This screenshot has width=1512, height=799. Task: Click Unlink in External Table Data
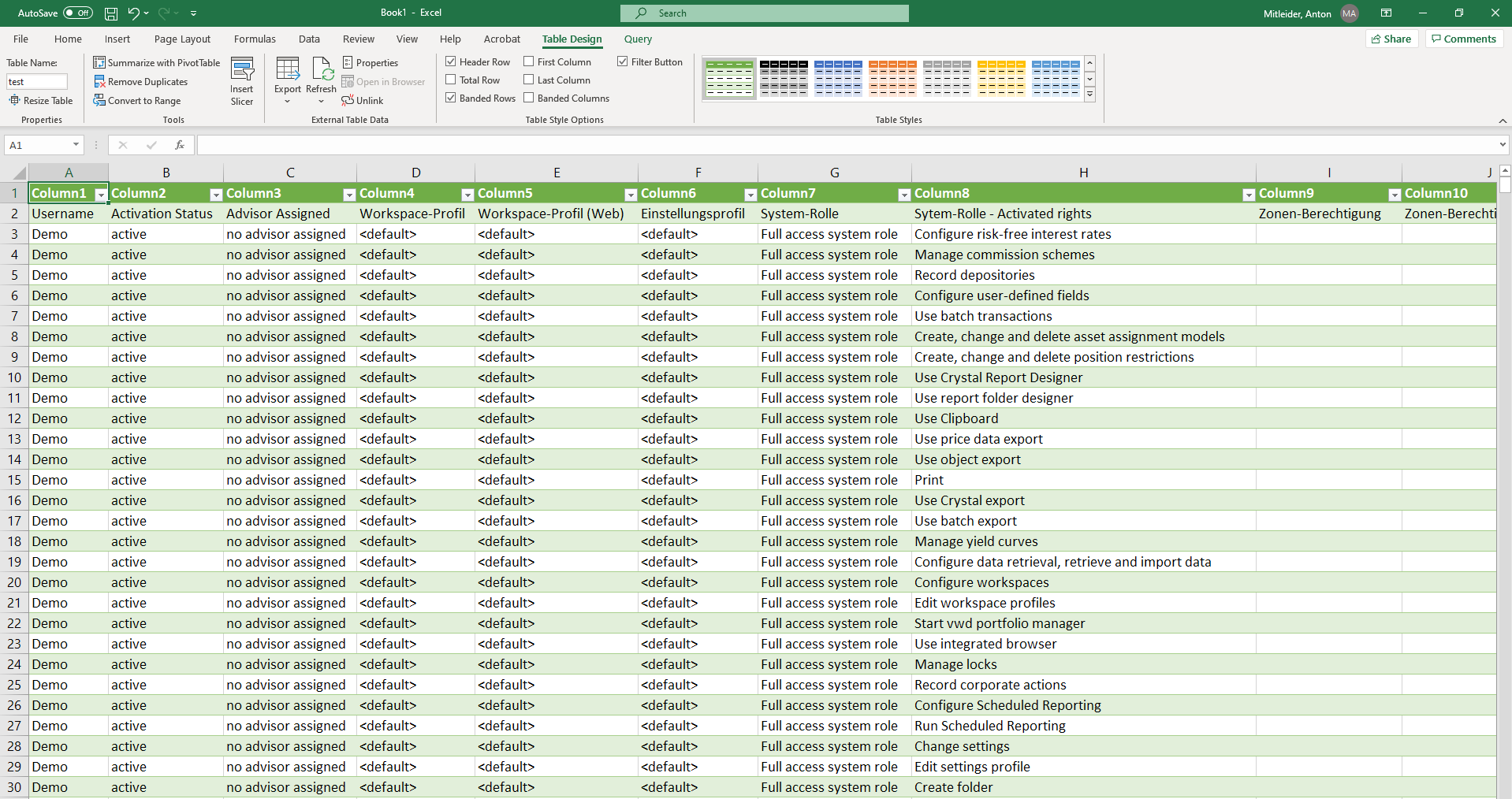point(363,101)
